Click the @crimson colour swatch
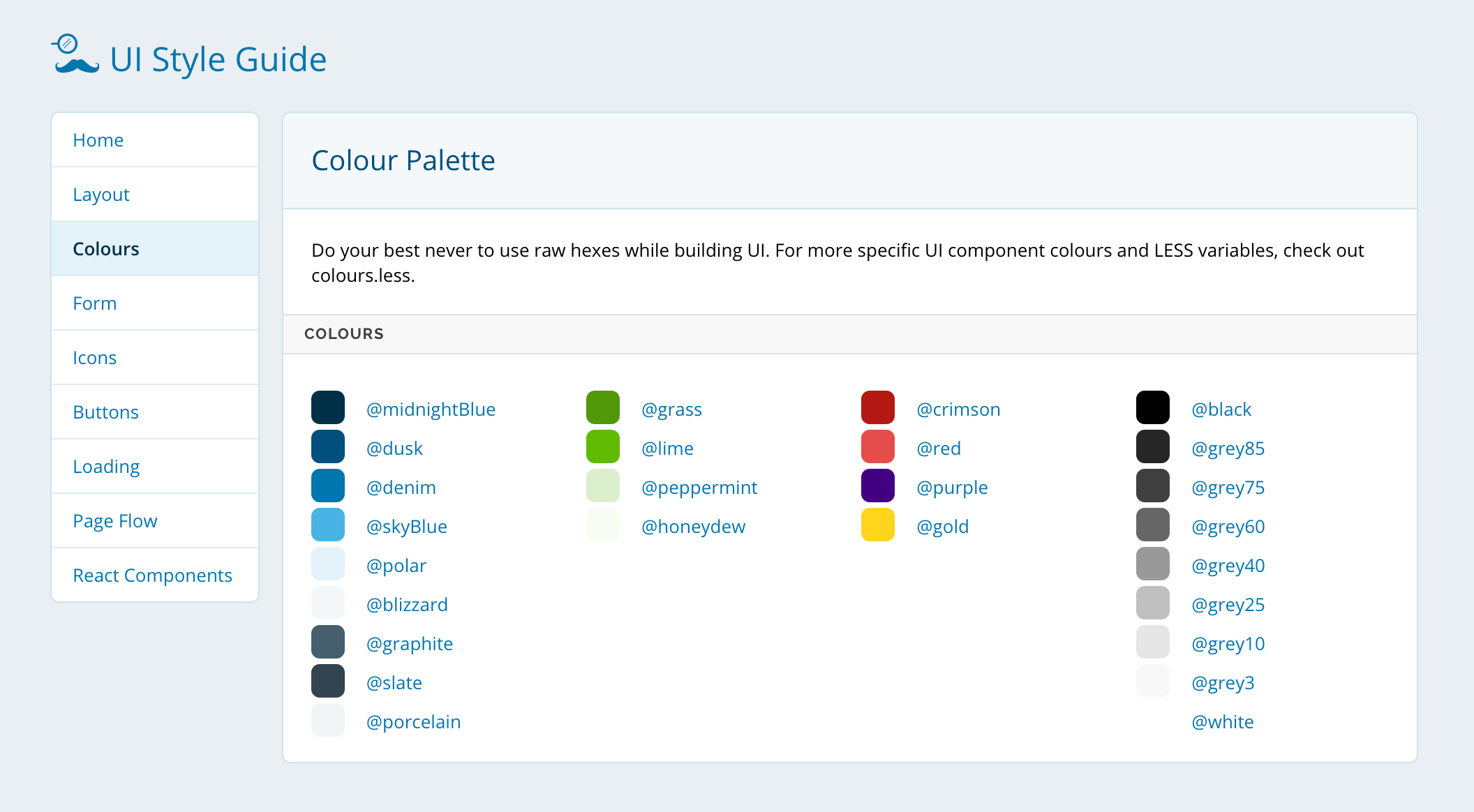The image size is (1474, 812). click(878, 407)
